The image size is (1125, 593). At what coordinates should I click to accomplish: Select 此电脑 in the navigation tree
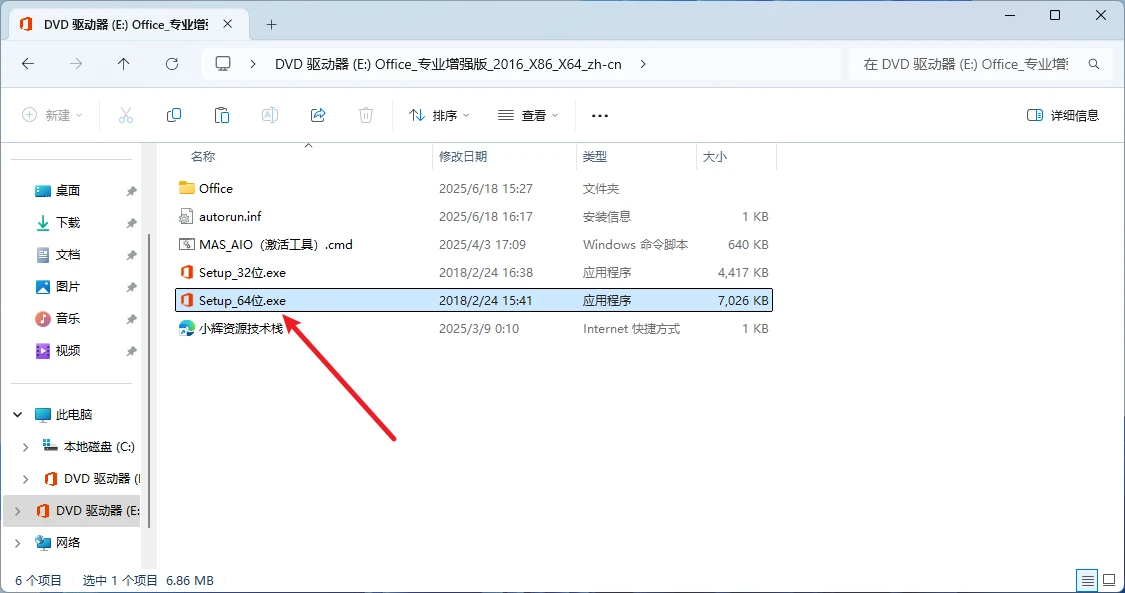click(x=74, y=414)
